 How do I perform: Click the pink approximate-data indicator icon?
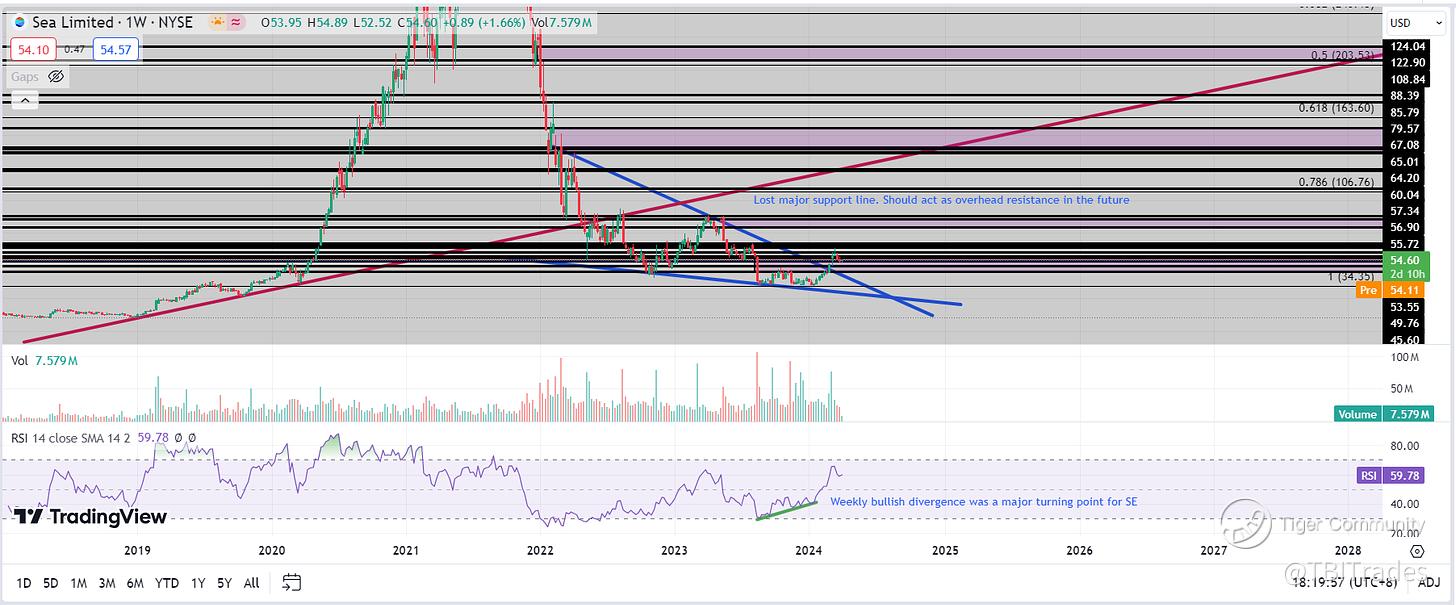(x=236, y=21)
